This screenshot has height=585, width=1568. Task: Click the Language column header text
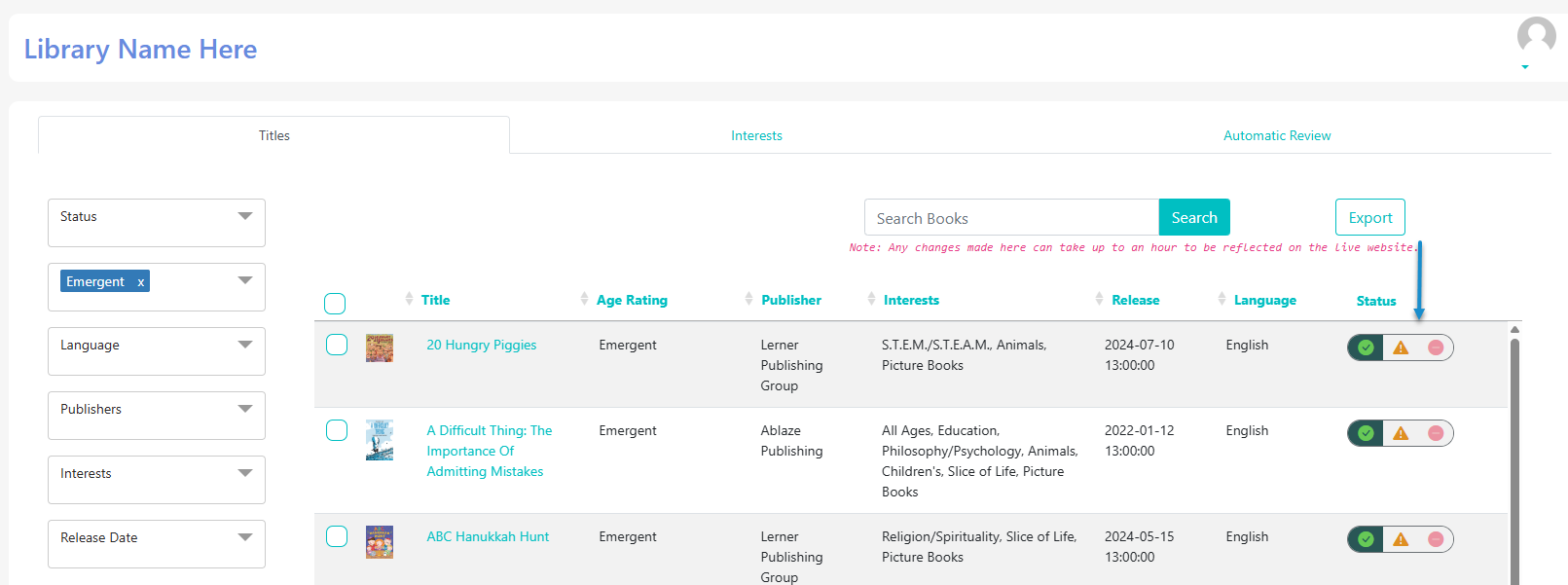tap(1265, 300)
